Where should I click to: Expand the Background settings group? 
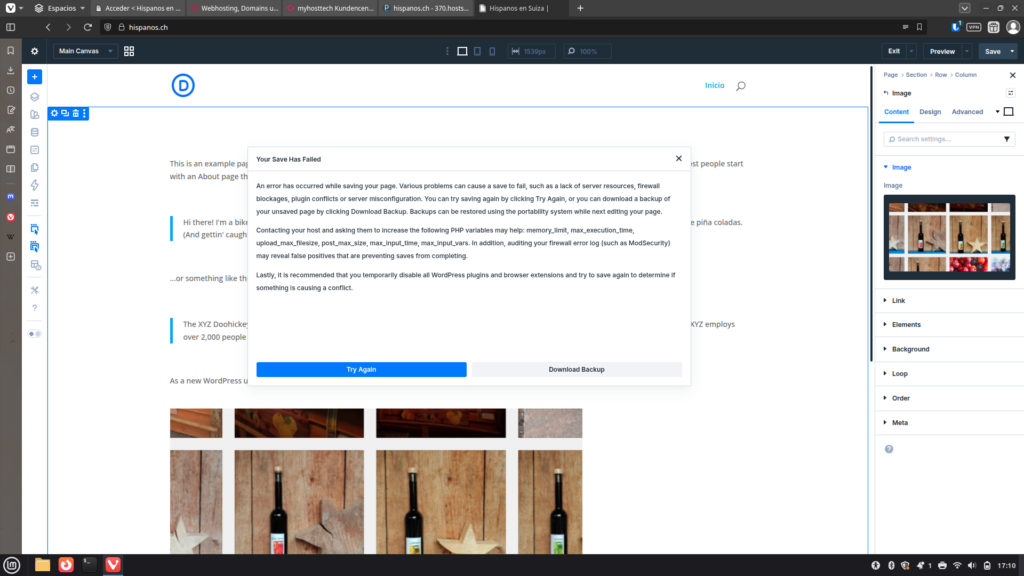tap(910, 349)
